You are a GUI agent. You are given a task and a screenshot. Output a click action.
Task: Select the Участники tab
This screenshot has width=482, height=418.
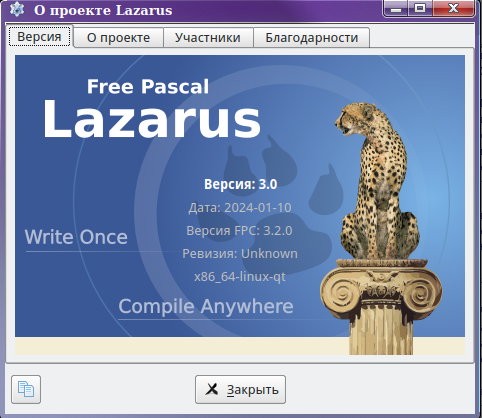[208, 38]
